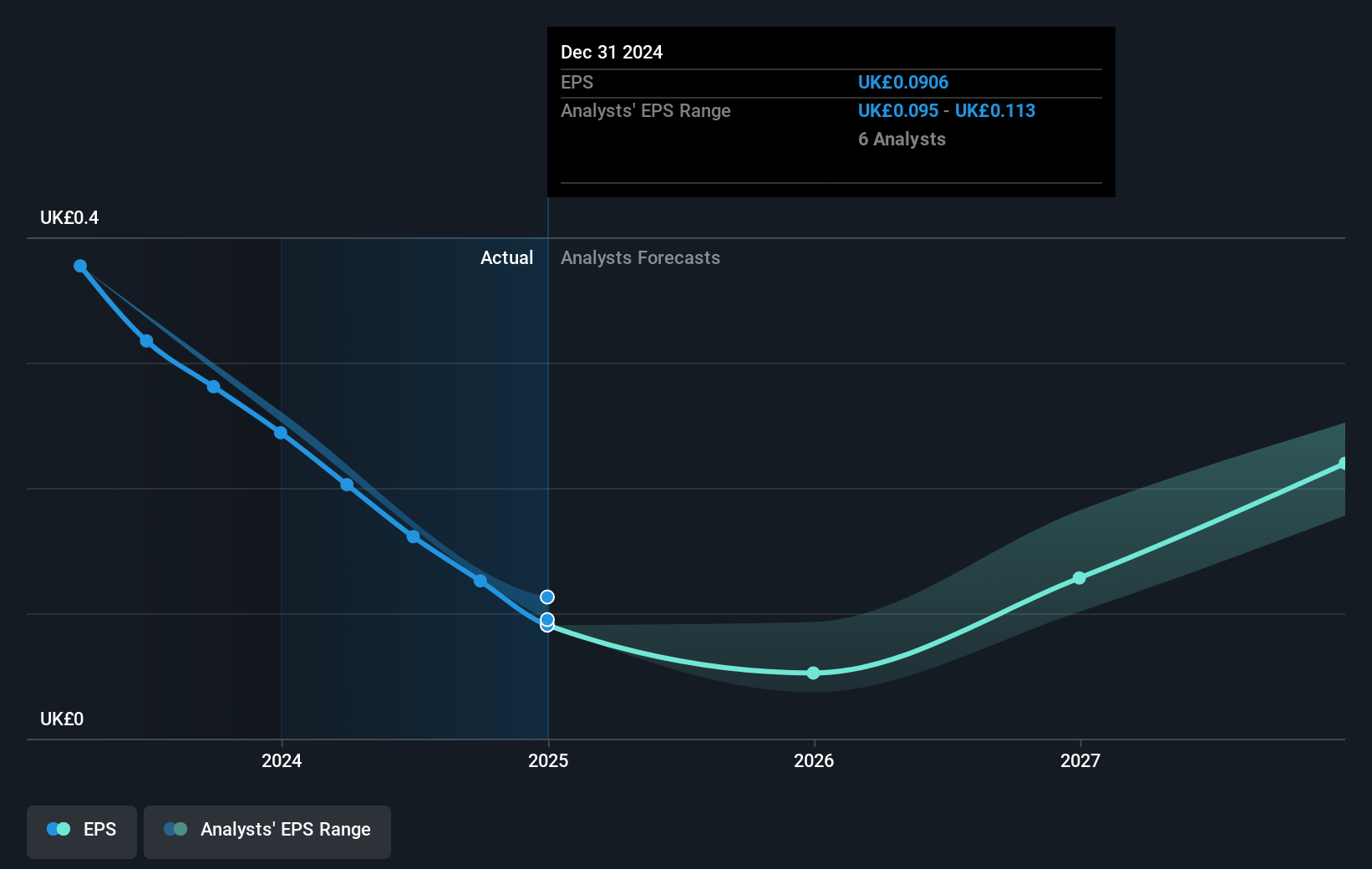
Task: Click '6 Analysts' text in tooltip
Action: tap(902, 140)
